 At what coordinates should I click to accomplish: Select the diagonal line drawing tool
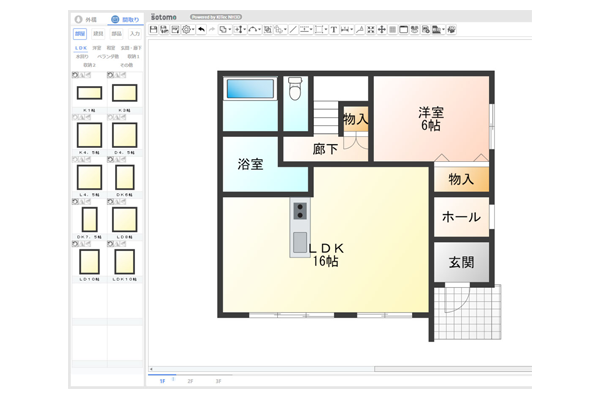[293, 30]
